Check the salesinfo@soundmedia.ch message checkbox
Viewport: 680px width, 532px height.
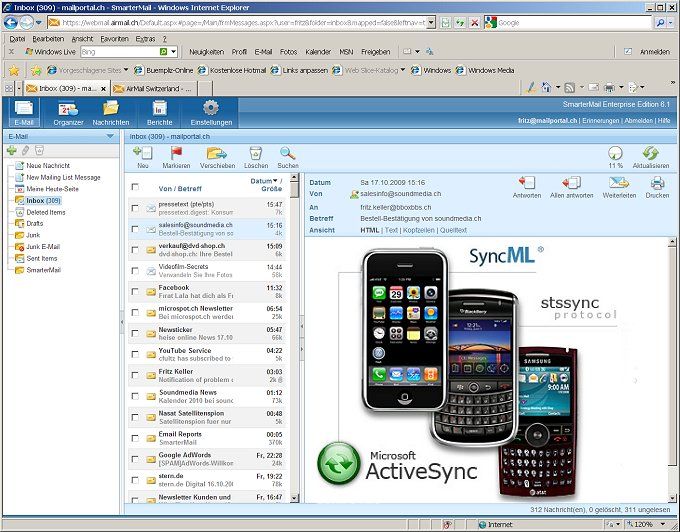point(135,229)
